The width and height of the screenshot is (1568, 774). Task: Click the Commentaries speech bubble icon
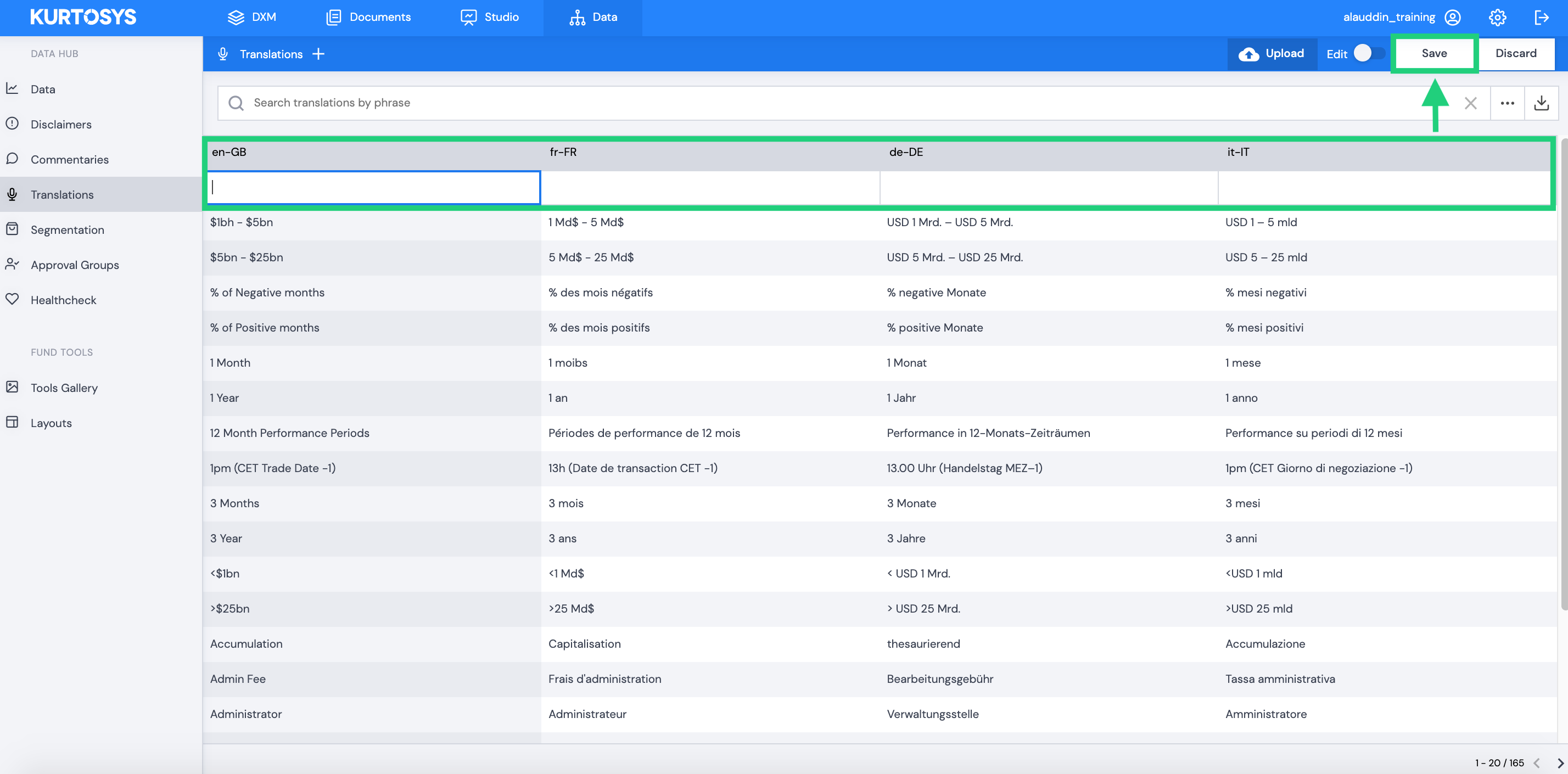click(x=12, y=159)
